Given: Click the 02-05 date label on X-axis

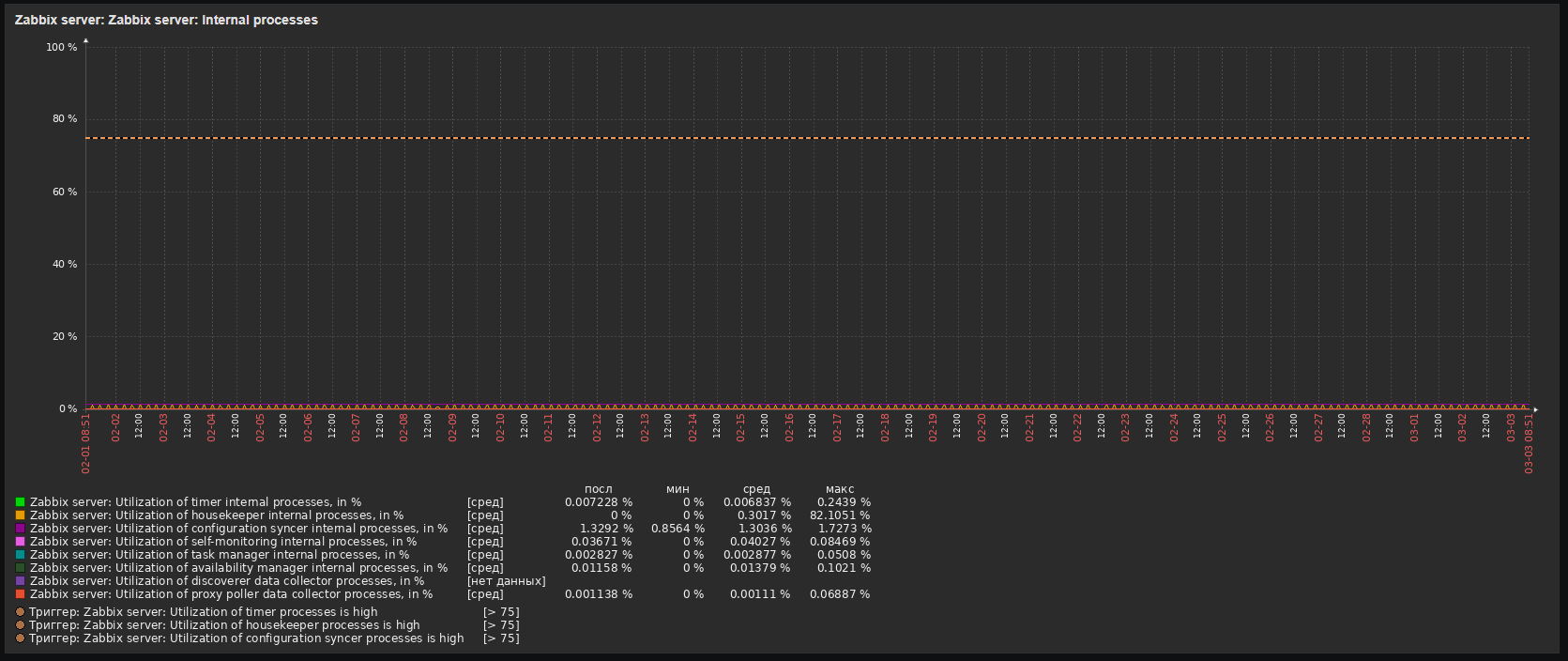Looking at the screenshot, I should tap(260, 427).
